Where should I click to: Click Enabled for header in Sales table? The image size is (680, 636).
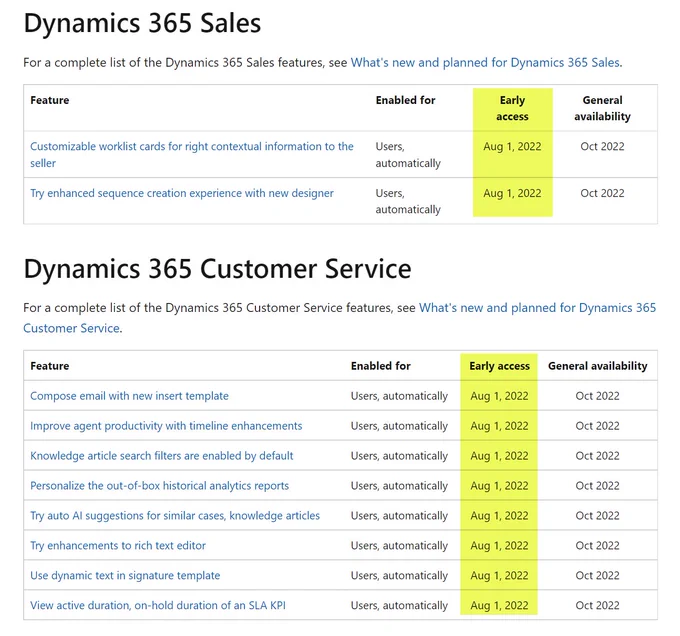pyautogui.click(x=405, y=100)
